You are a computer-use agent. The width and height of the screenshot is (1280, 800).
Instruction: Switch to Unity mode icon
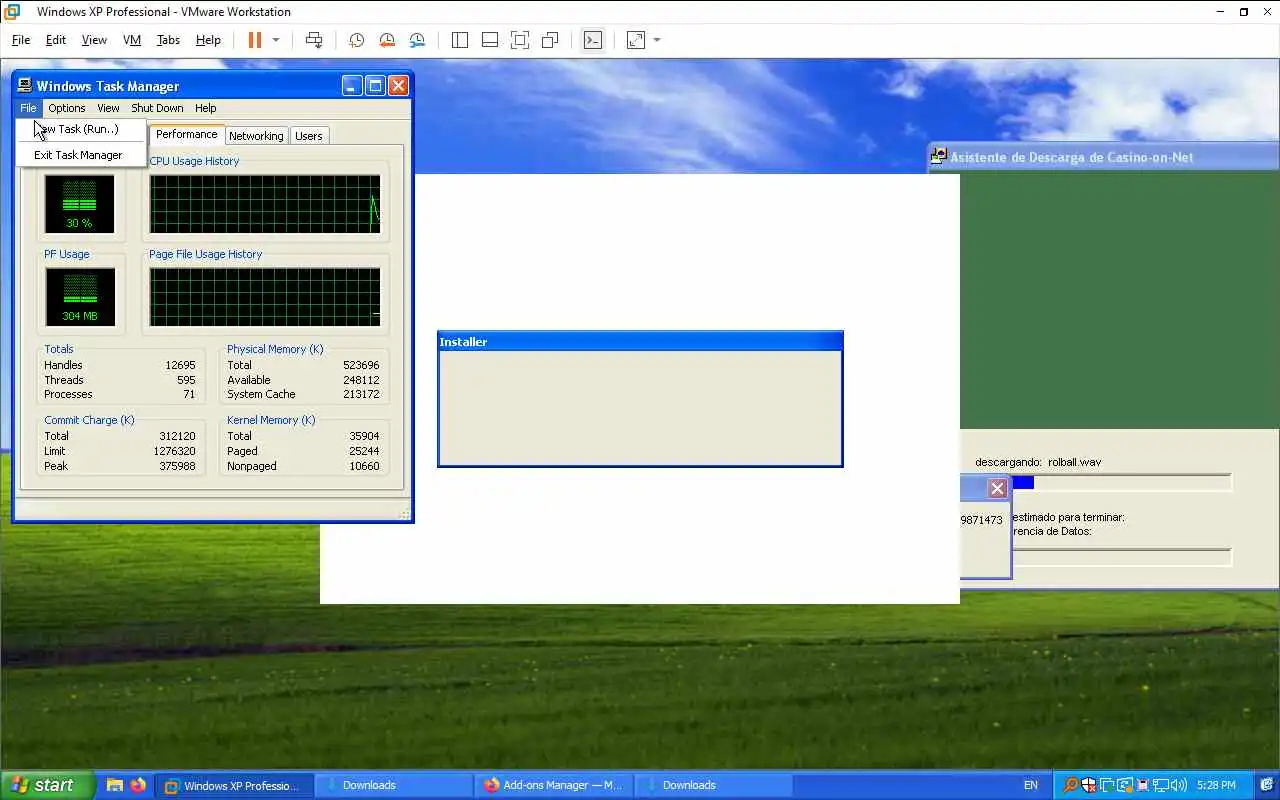point(550,40)
